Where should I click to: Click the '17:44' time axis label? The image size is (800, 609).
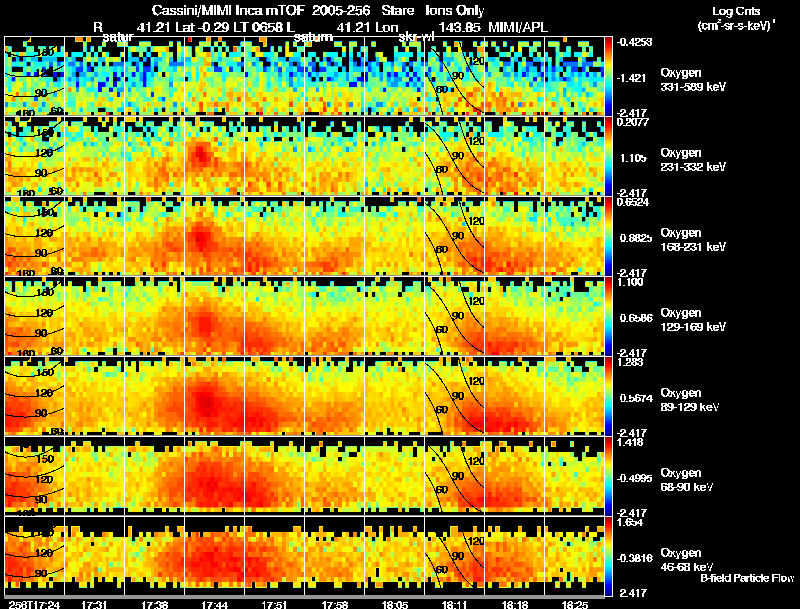pos(214,604)
